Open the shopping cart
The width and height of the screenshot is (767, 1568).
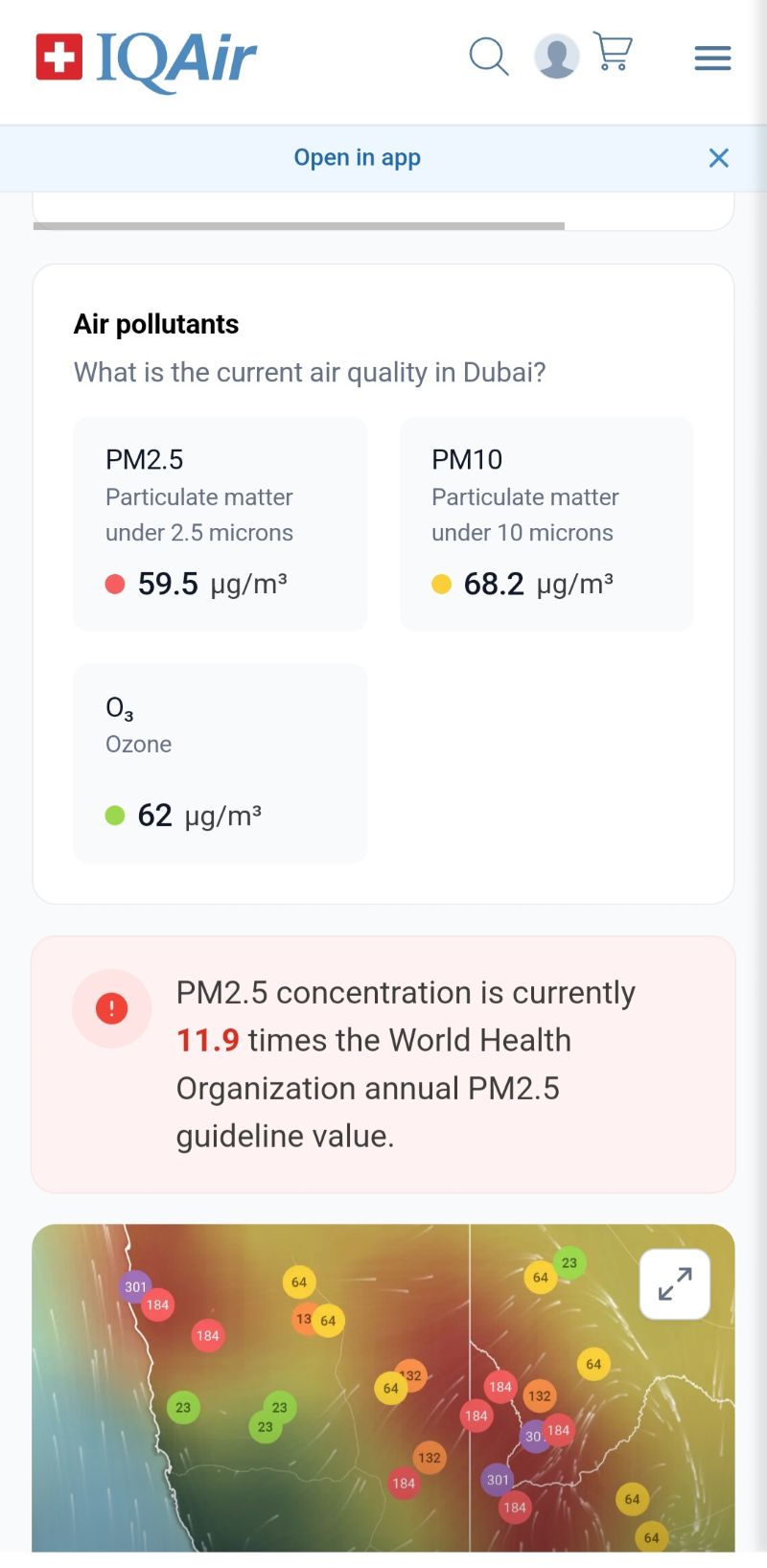[x=614, y=53]
